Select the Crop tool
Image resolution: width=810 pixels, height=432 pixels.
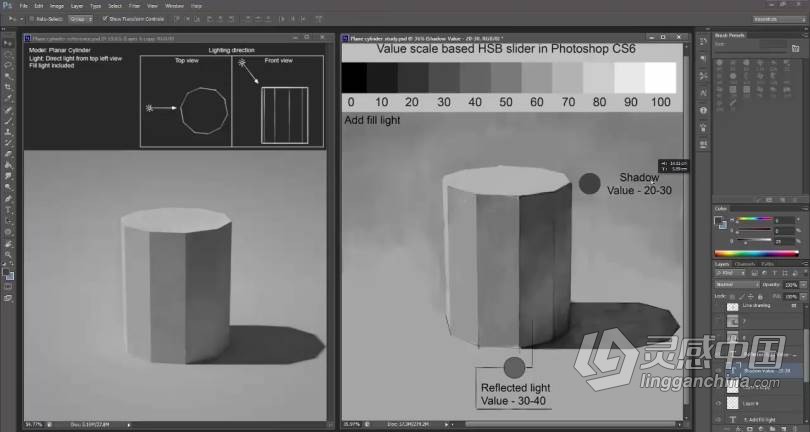[8, 87]
